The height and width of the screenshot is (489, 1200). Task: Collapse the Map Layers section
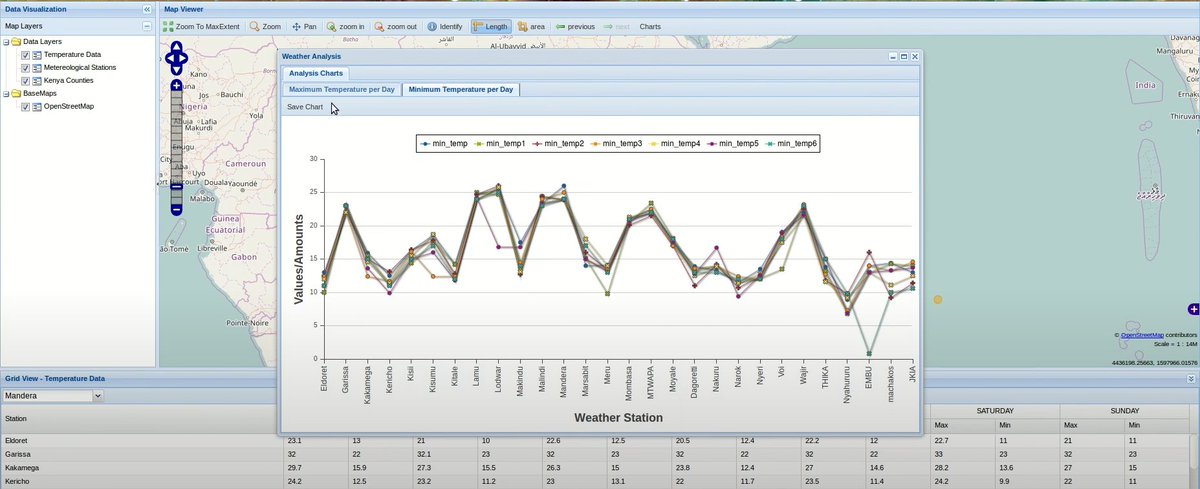[x=147, y=26]
